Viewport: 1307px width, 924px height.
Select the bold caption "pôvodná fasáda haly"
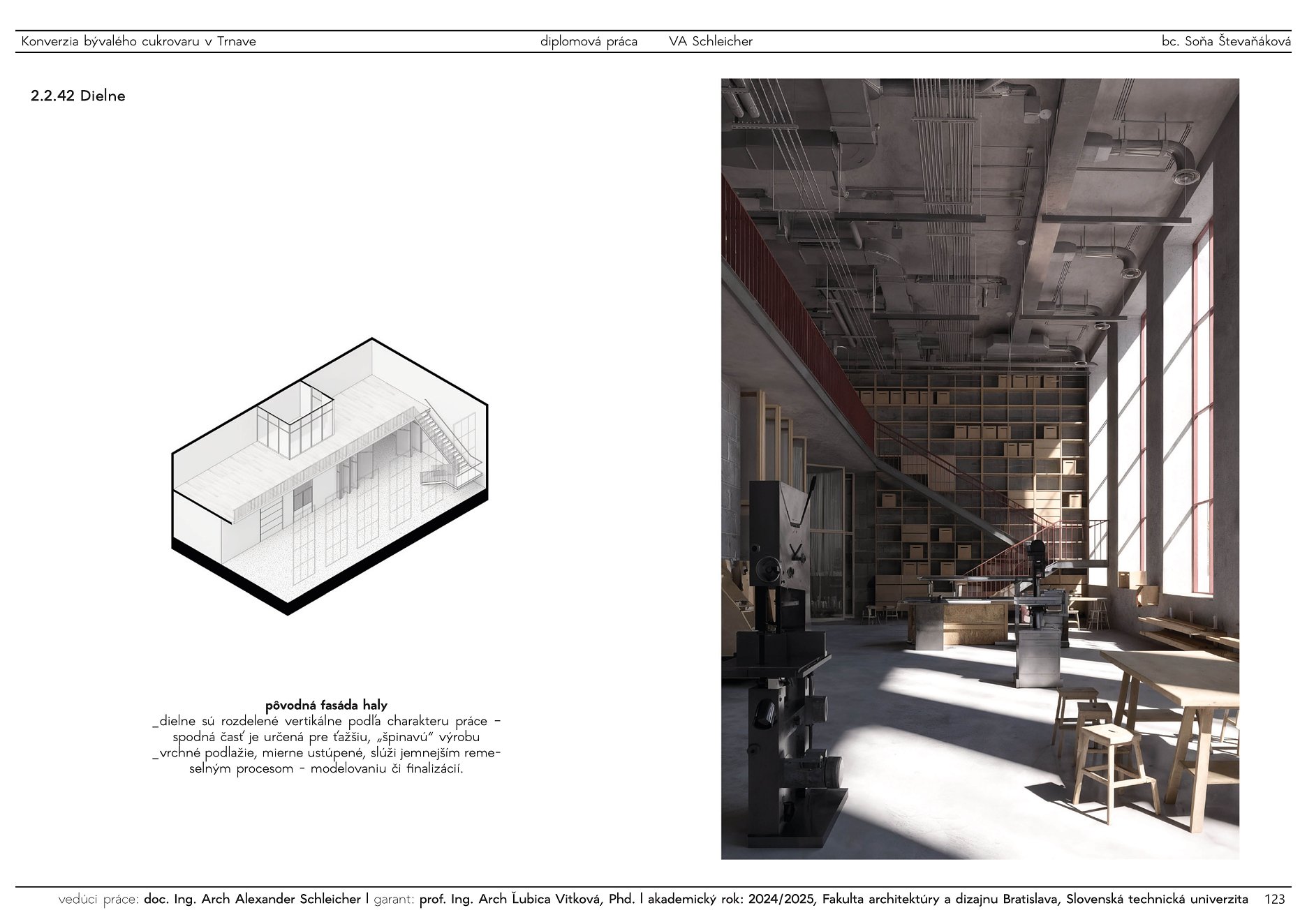point(326,705)
